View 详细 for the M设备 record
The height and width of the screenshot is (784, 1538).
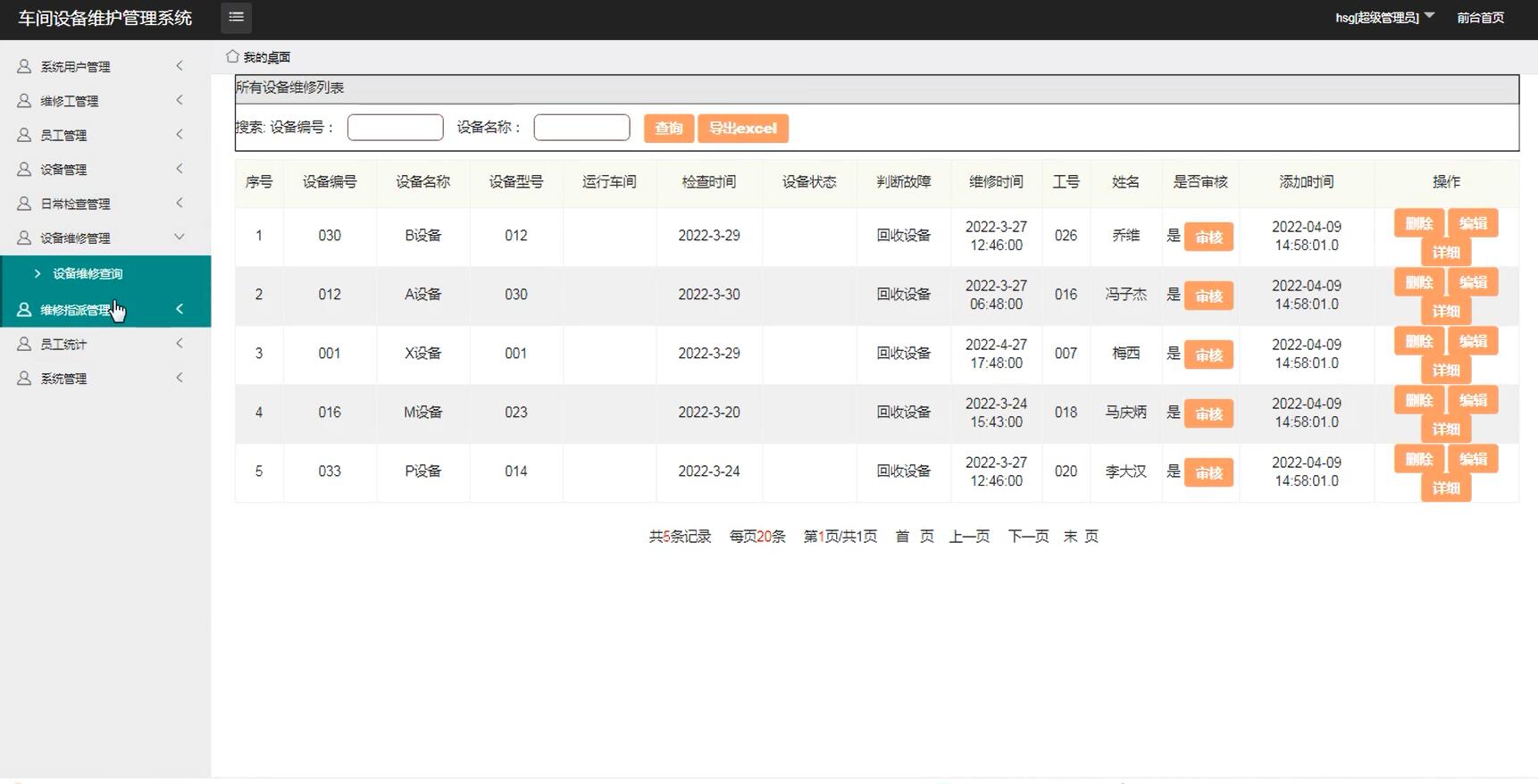[1446, 429]
